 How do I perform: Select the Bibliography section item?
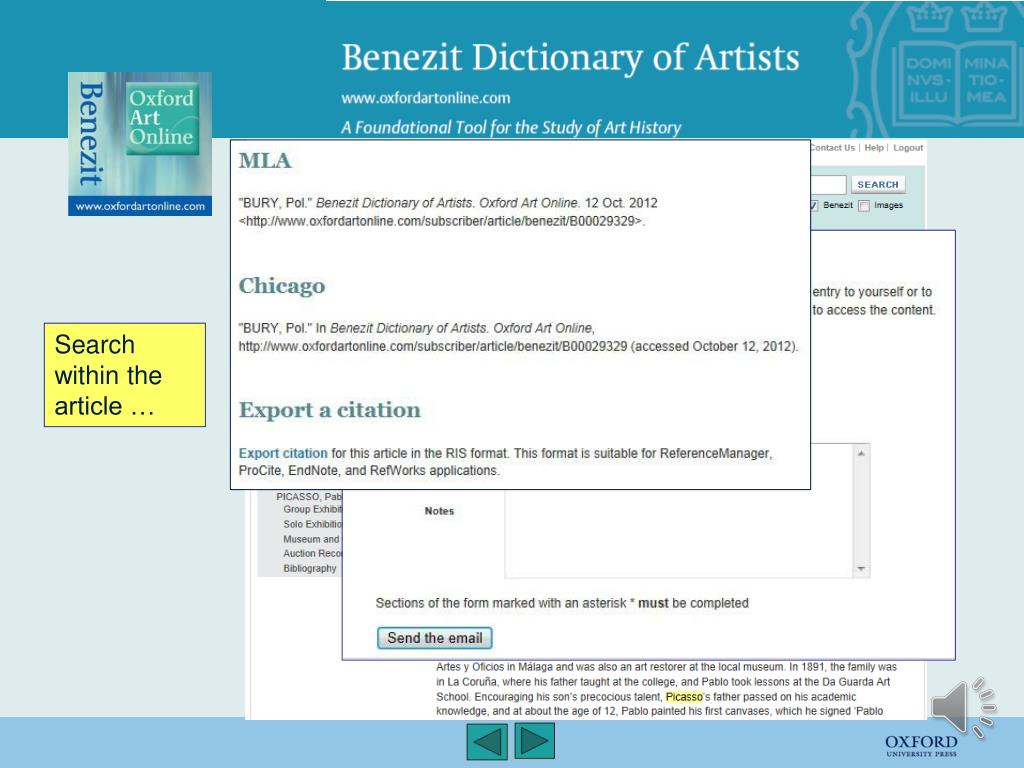coord(310,569)
